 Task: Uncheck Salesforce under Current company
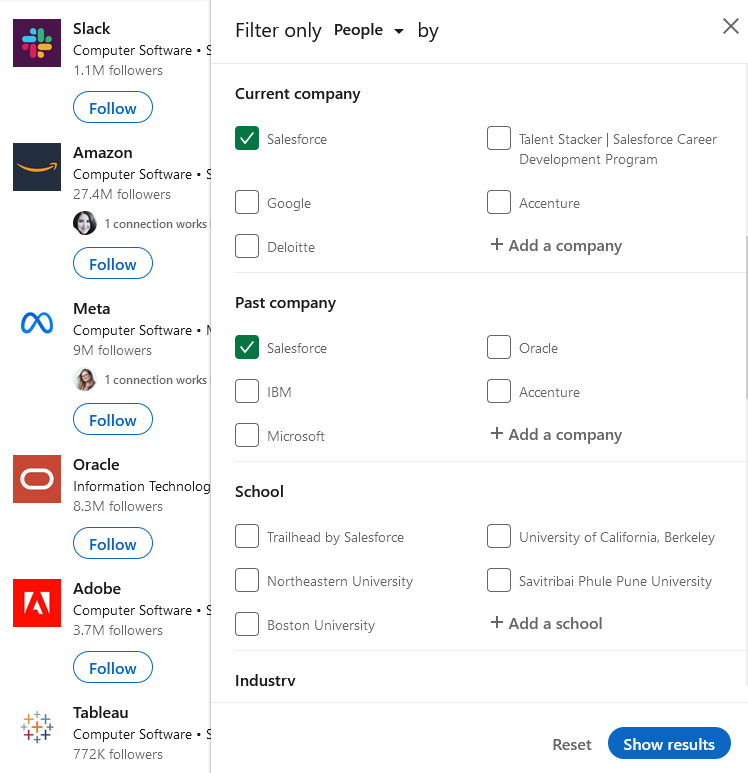(247, 139)
